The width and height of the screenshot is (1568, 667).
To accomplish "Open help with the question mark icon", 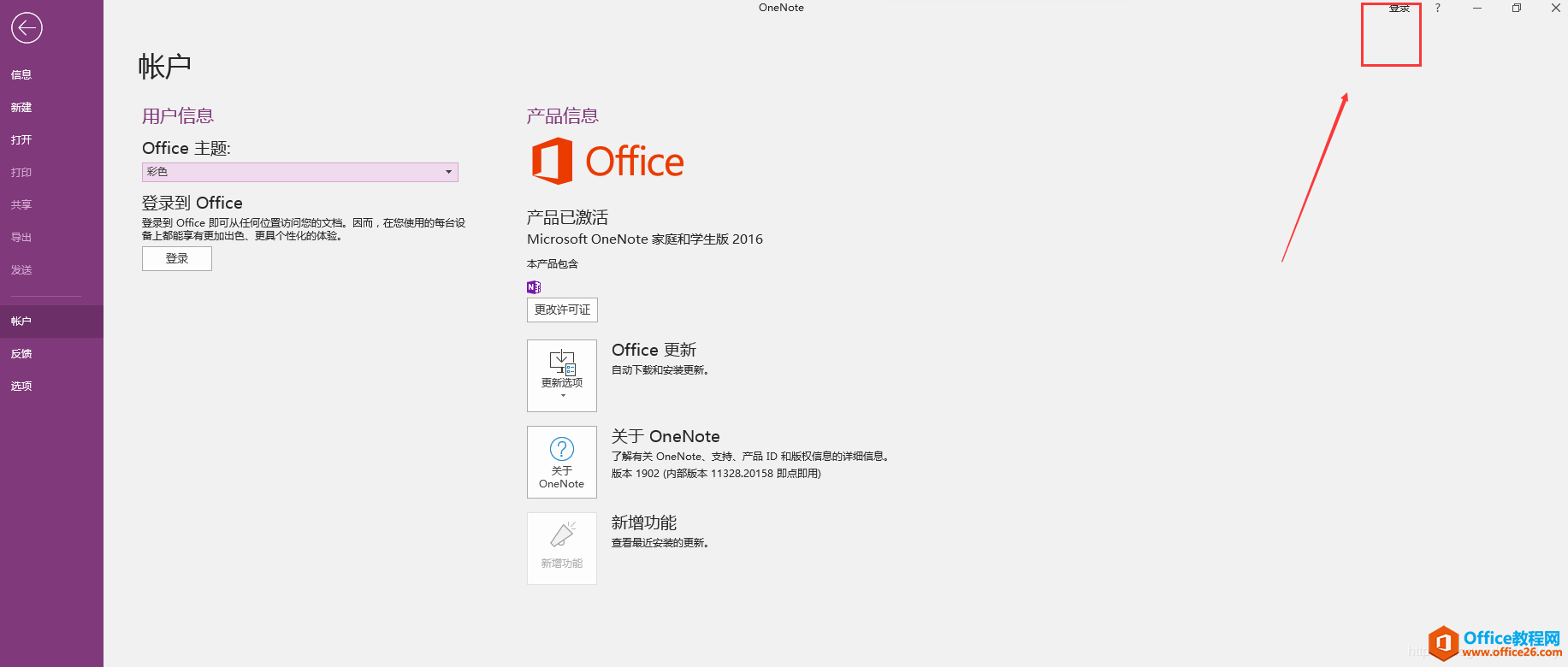I will point(1437,8).
